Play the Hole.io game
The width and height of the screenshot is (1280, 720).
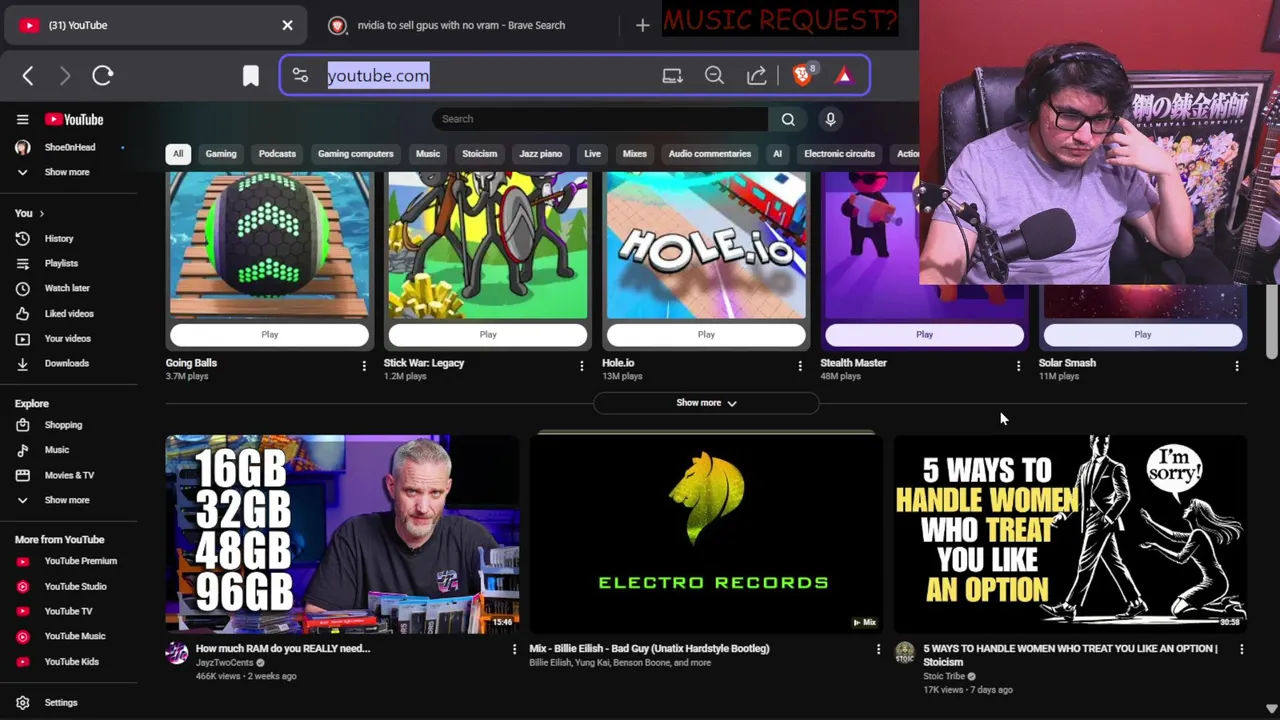[706, 335]
